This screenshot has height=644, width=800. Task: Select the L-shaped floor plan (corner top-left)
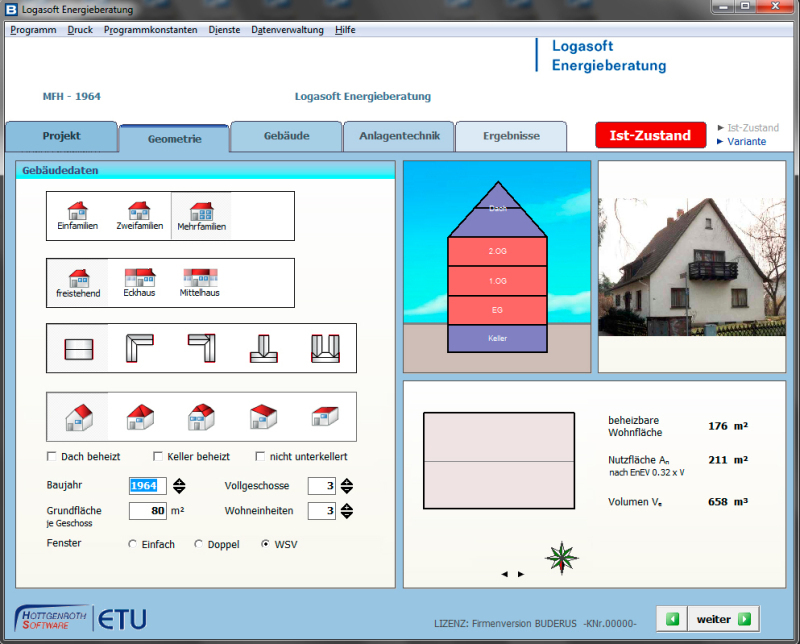[139, 348]
